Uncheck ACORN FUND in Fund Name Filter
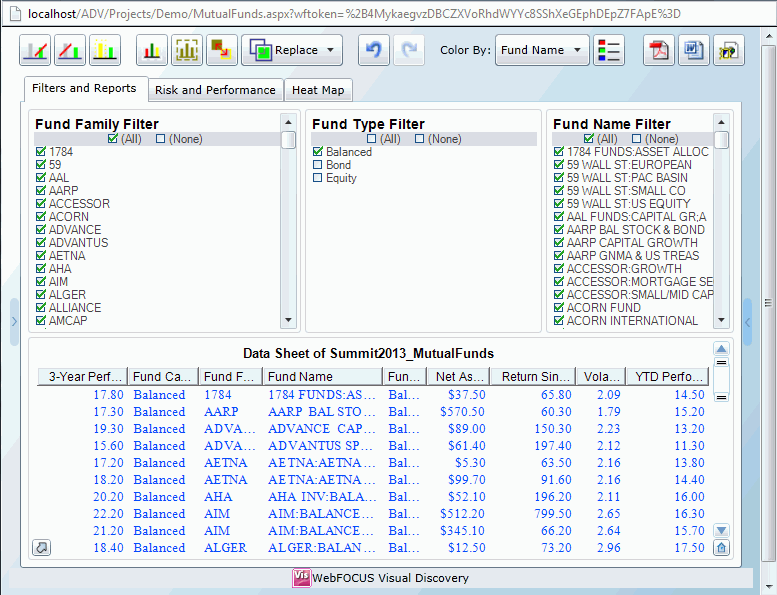The height and width of the screenshot is (595, 777). (559, 307)
